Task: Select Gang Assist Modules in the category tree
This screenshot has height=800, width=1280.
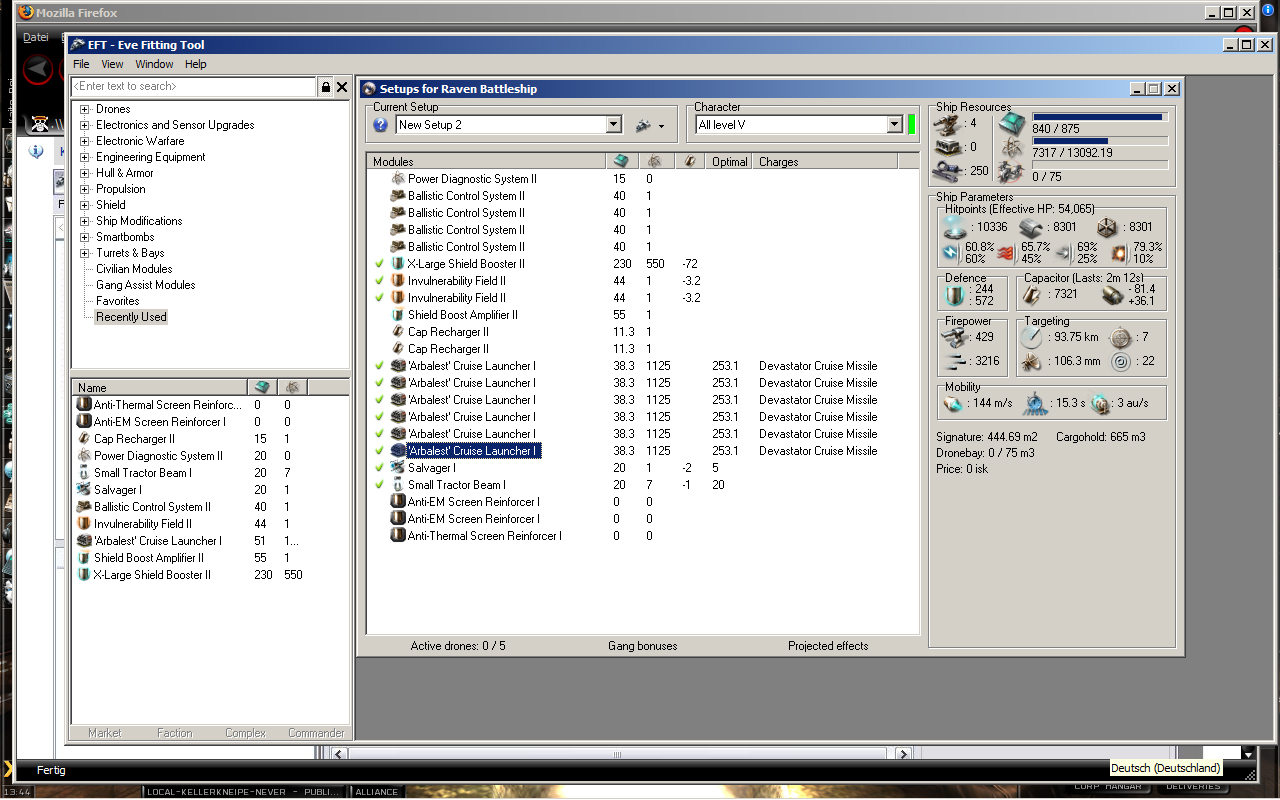Action: point(146,285)
